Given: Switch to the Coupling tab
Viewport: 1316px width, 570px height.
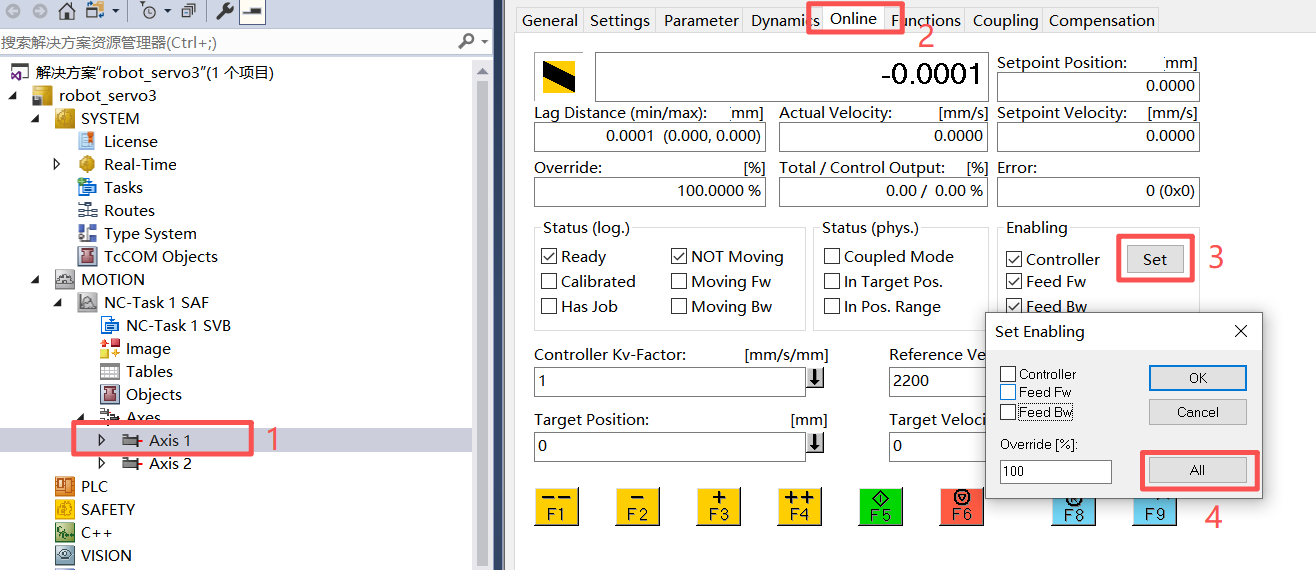Looking at the screenshot, I should click(x=1005, y=21).
